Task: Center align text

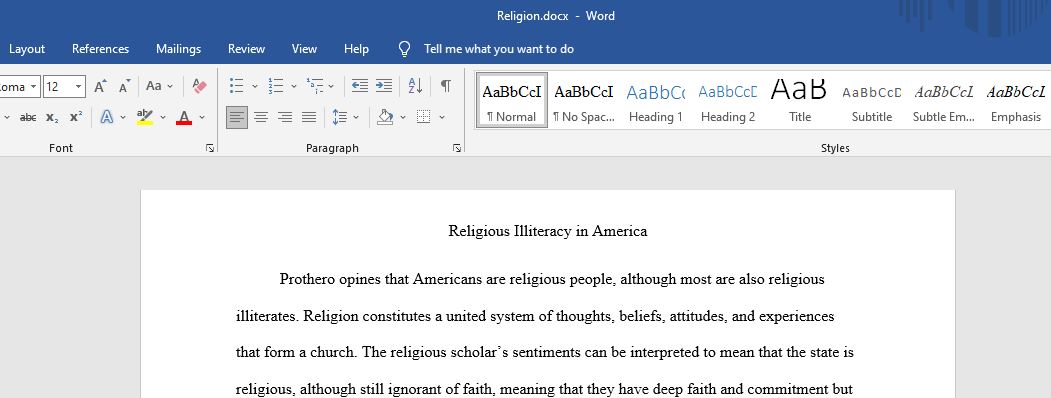Action: point(261,117)
